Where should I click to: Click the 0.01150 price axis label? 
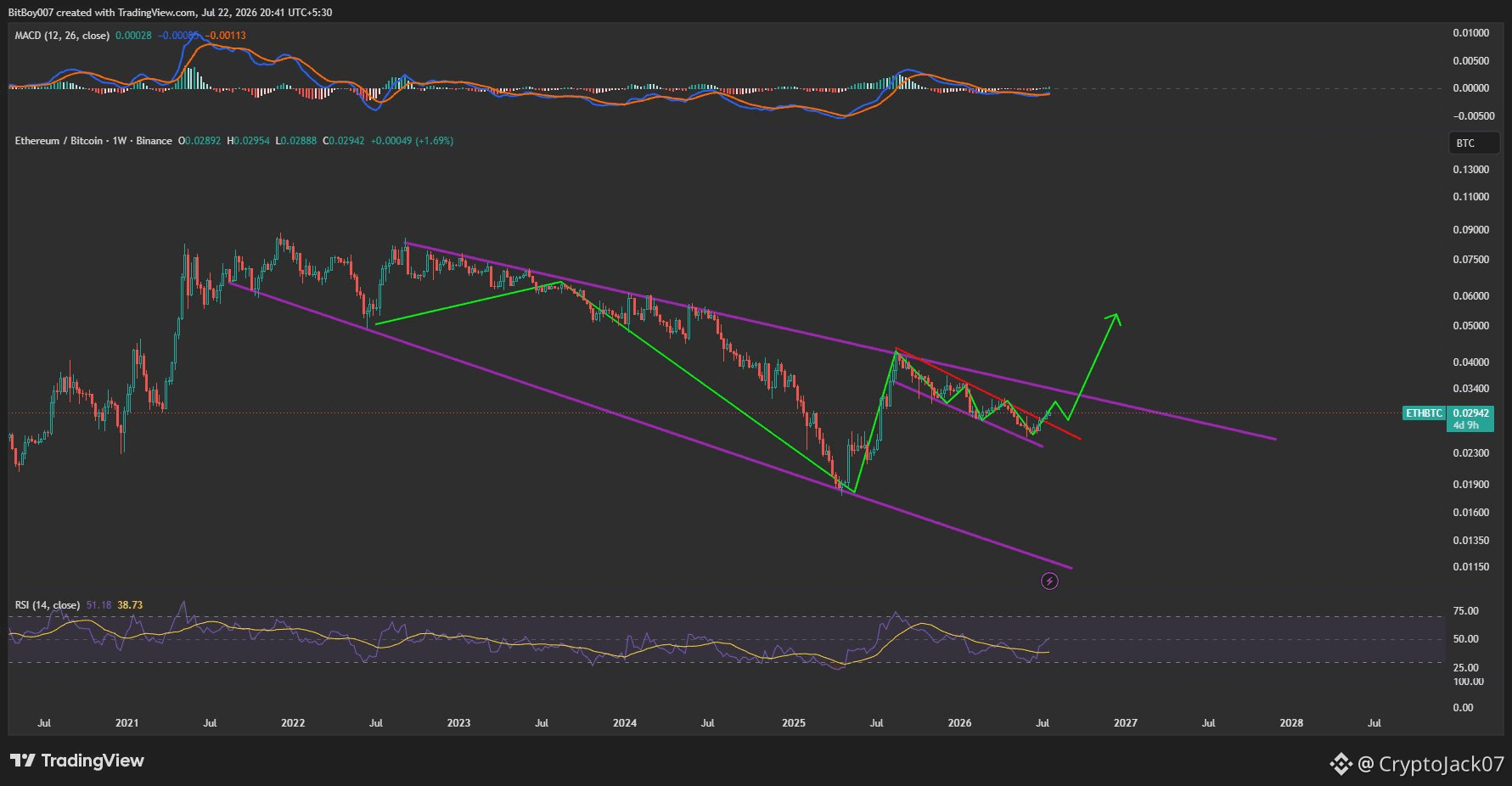point(1470,567)
